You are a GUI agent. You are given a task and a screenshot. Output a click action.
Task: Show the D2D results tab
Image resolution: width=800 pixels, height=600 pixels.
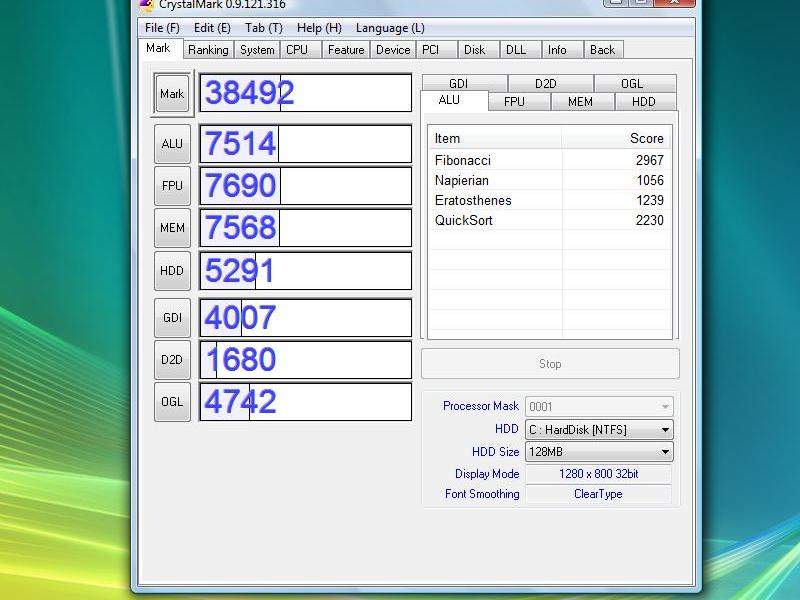545,84
